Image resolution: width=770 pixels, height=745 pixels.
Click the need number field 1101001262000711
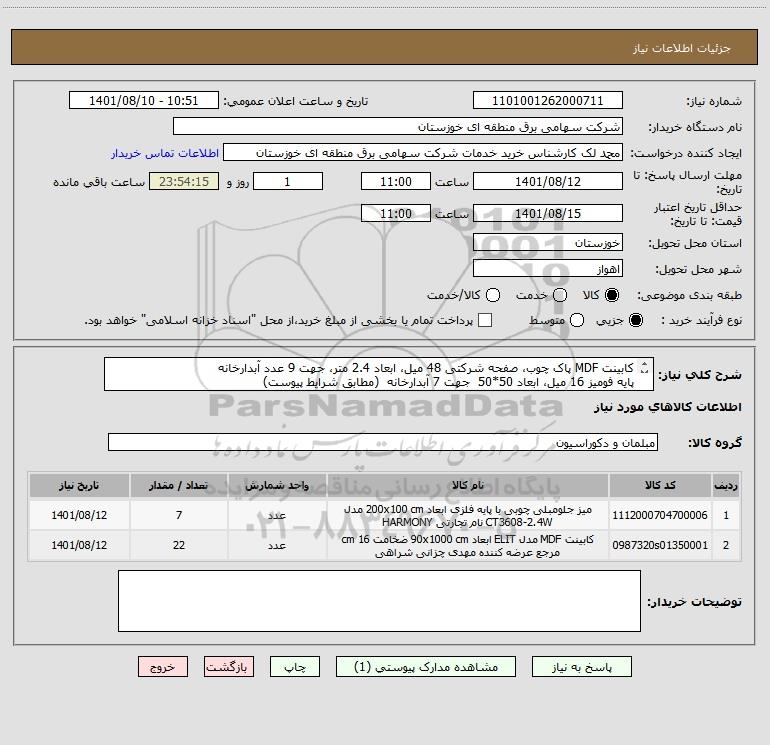(548, 101)
